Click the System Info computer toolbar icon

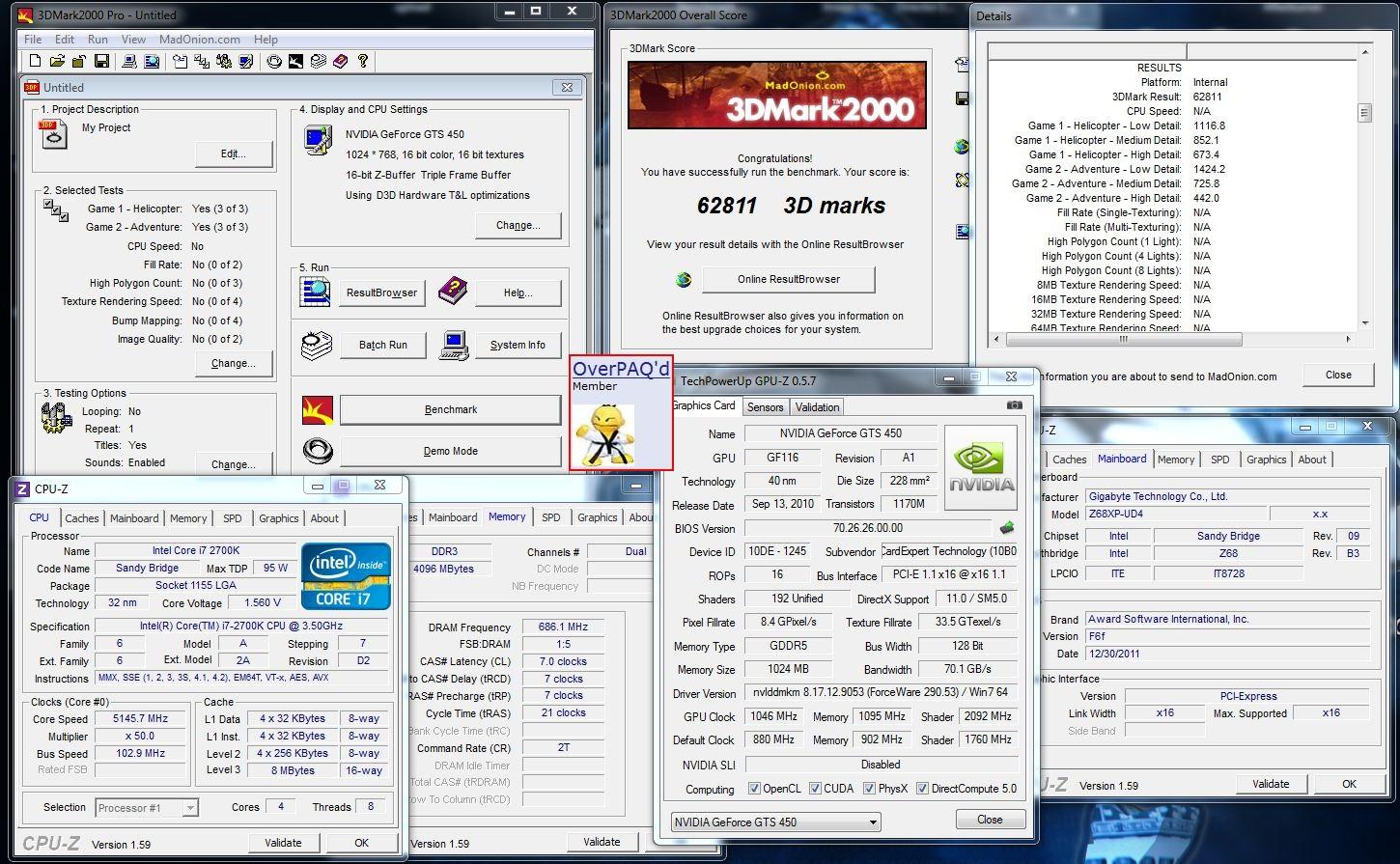(x=129, y=61)
